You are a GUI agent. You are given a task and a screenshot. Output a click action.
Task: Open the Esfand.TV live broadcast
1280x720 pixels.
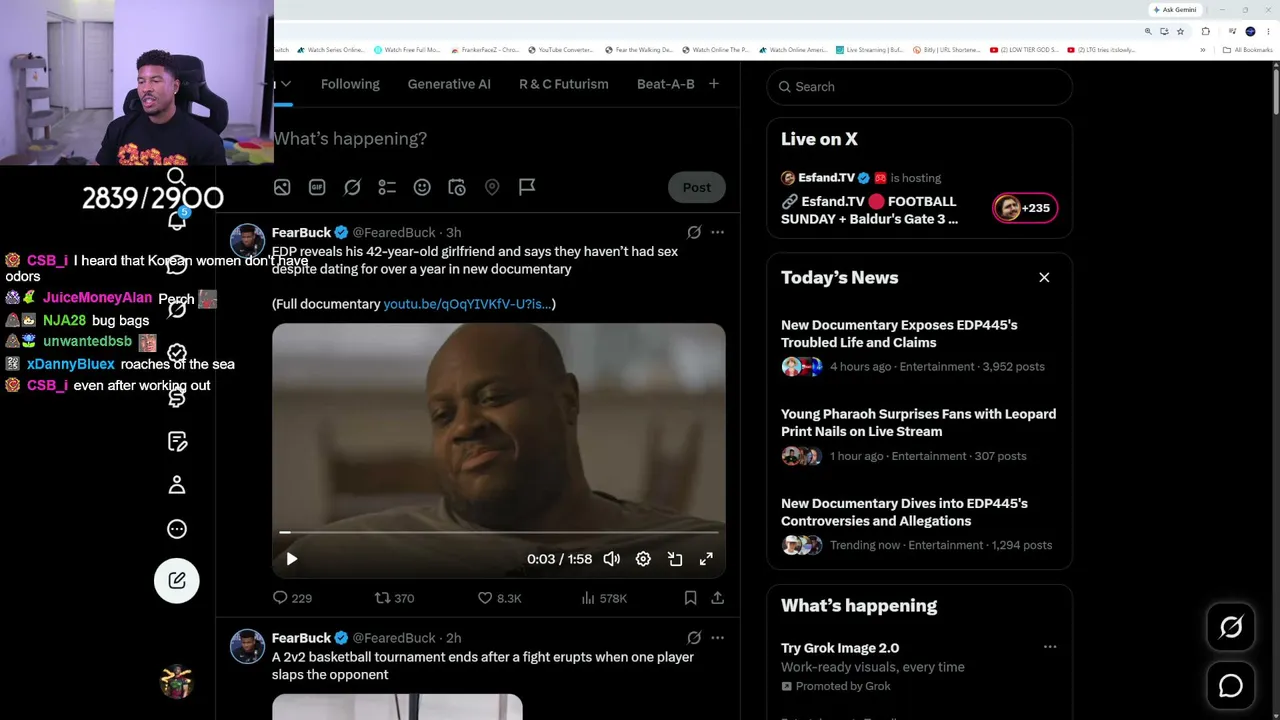[870, 210]
